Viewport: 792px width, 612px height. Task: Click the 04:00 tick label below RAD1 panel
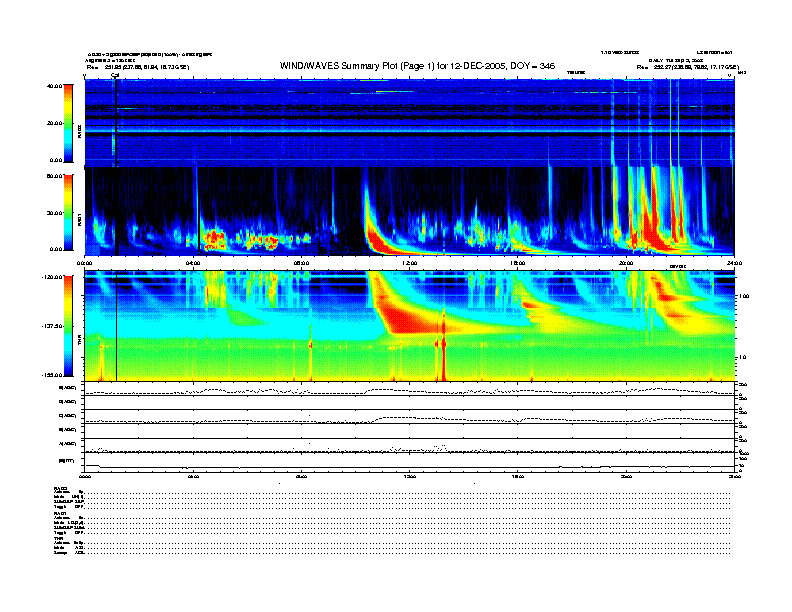(194, 263)
